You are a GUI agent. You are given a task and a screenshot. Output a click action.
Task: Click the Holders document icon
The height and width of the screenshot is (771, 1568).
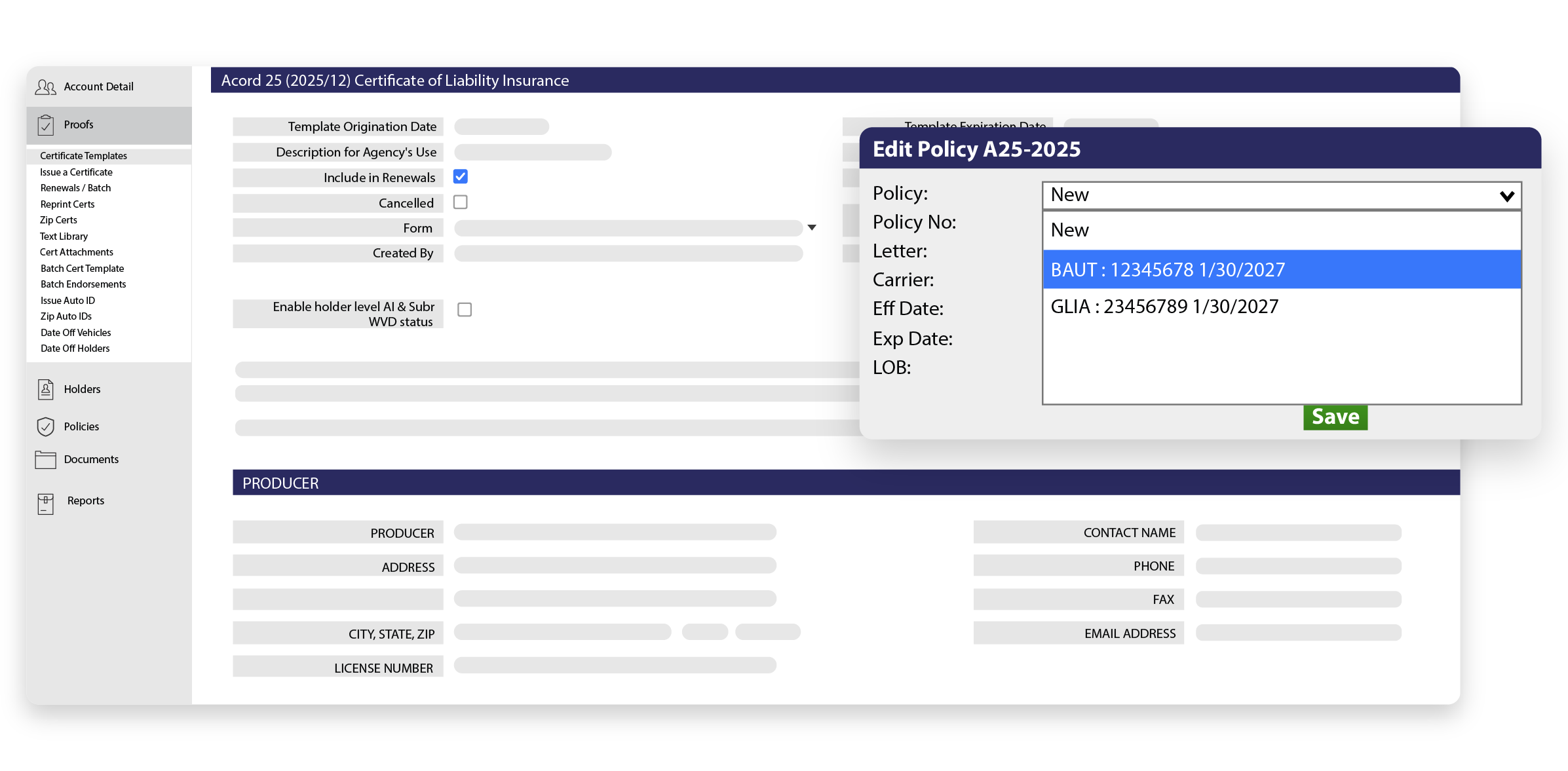(x=46, y=389)
